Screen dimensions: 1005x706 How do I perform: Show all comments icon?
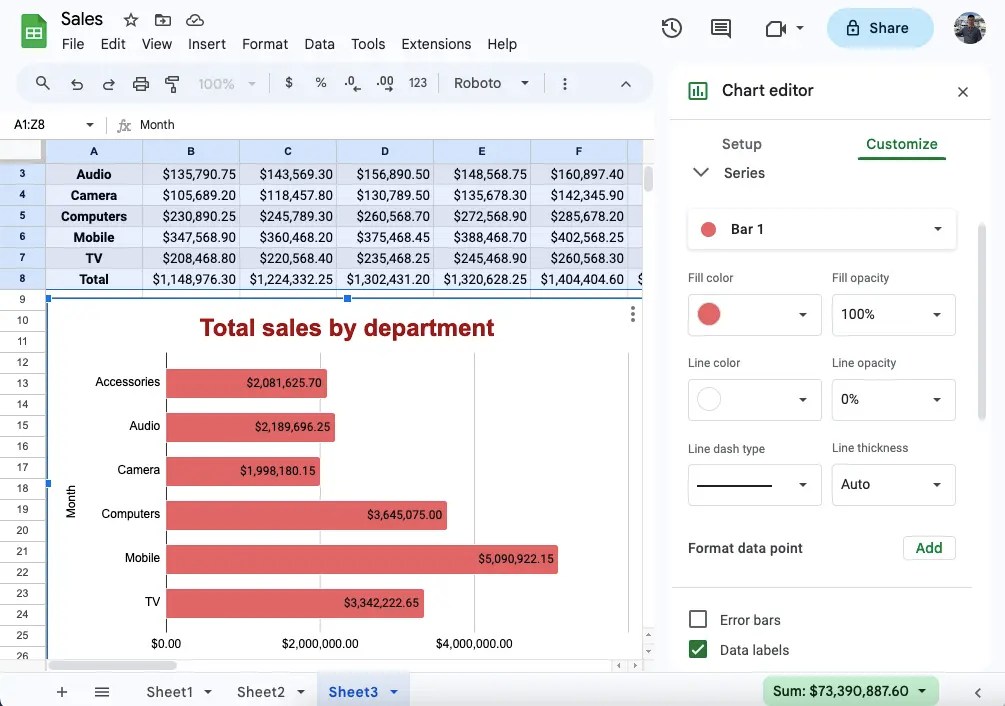click(x=720, y=28)
